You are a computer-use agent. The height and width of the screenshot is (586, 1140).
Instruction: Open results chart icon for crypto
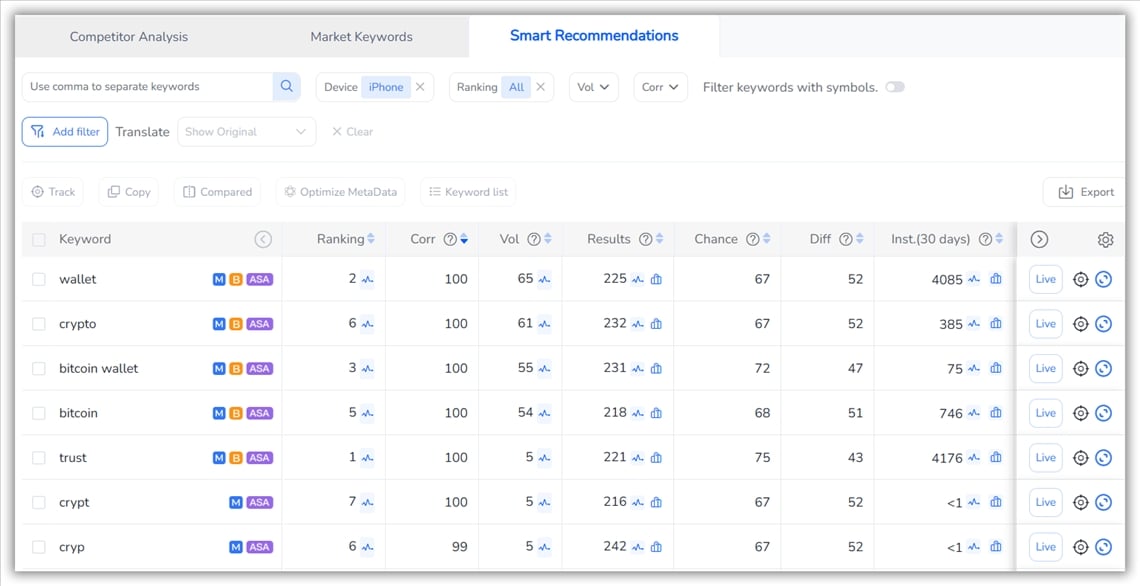coord(656,324)
